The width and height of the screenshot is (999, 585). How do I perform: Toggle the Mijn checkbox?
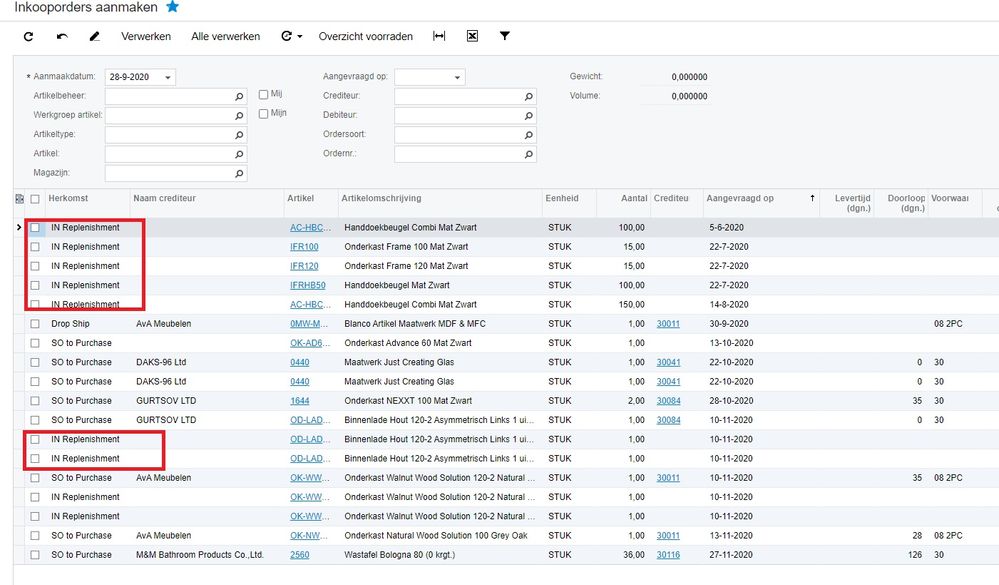coord(263,114)
